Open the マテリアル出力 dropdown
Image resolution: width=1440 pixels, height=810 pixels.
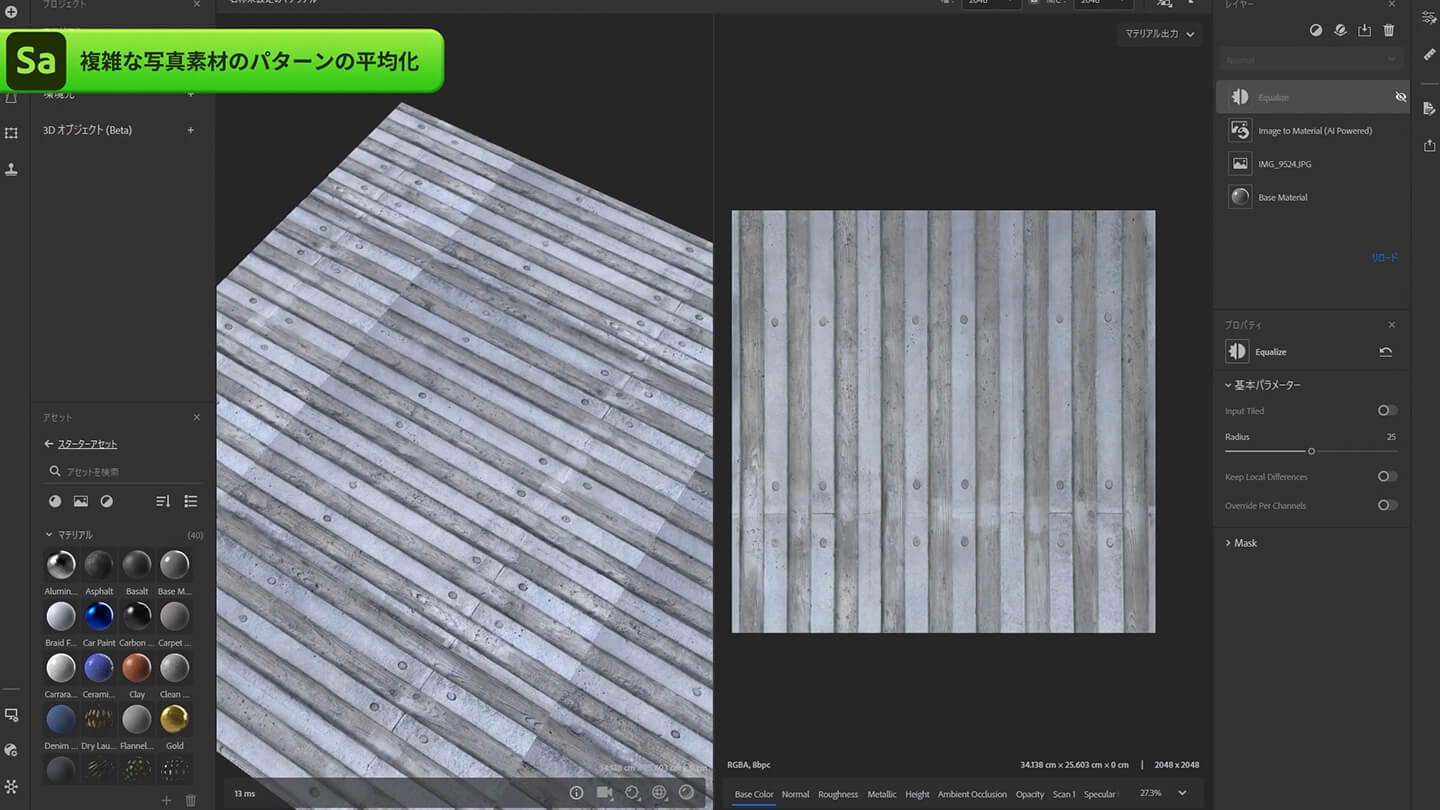(x=1159, y=34)
